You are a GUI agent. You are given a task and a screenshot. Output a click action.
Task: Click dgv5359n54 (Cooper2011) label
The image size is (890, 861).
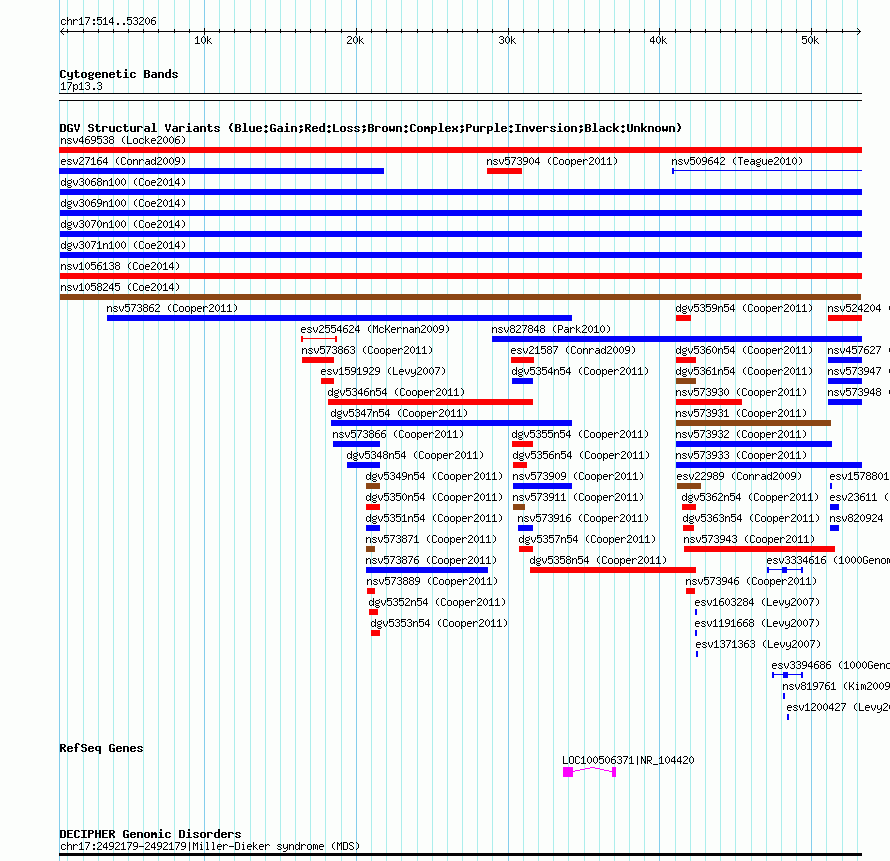click(x=744, y=308)
